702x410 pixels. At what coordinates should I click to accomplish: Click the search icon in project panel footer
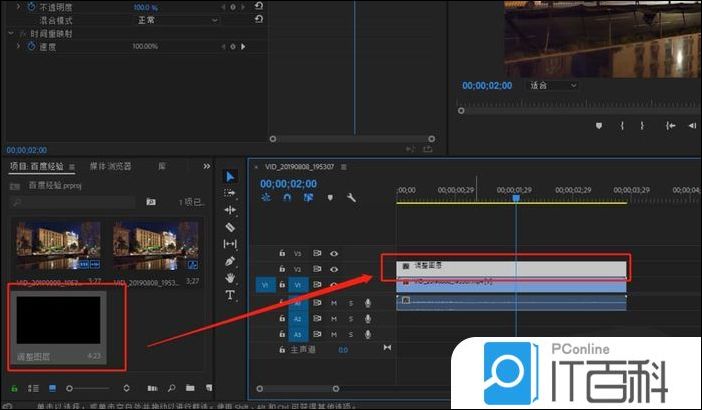pyautogui.click(x=172, y=387)
